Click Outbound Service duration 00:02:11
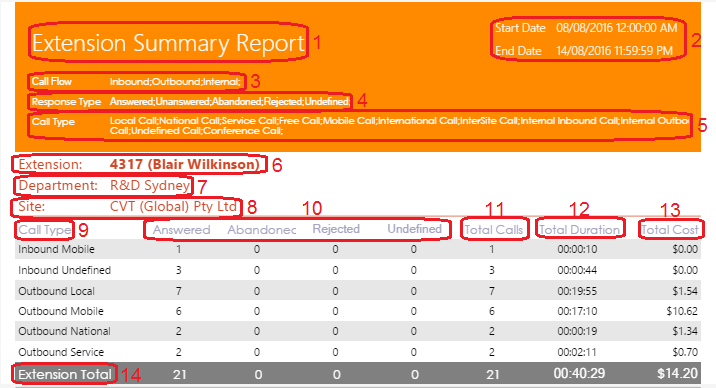This screenshot has width=716, height=388. click(577, 352)
